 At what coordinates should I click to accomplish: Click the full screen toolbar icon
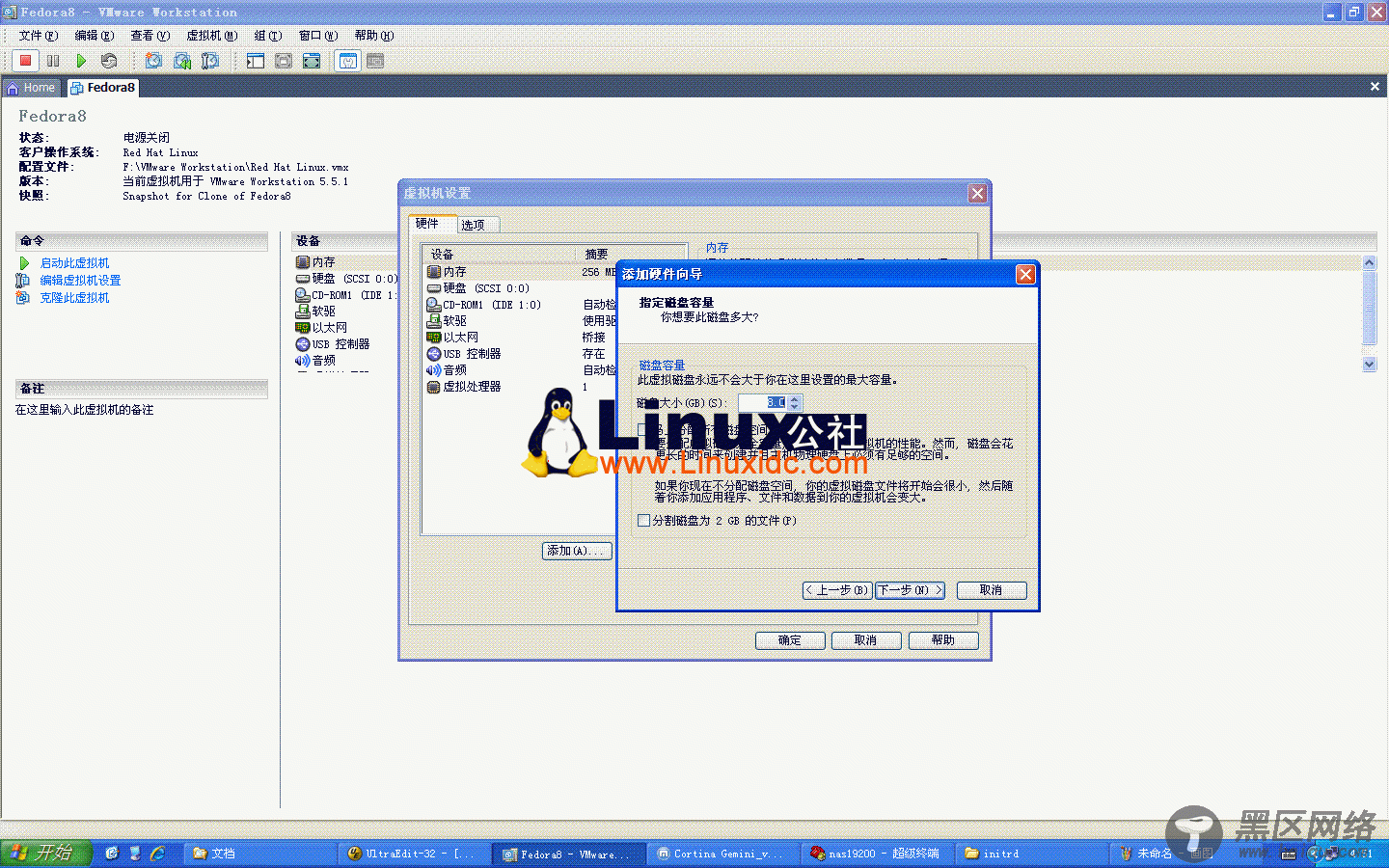(311, 61)
